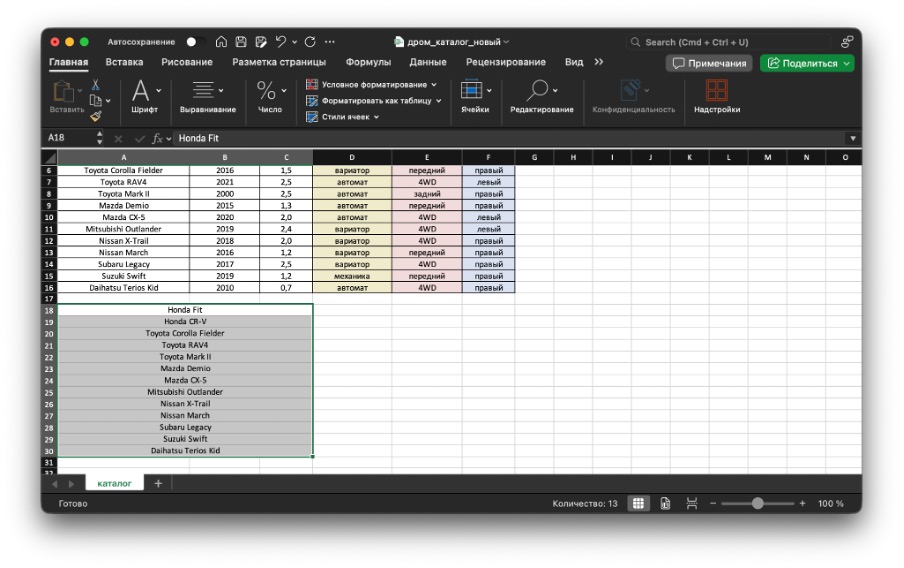
Task: Open the Данные ribbon tab
Action: click(428, 62)
